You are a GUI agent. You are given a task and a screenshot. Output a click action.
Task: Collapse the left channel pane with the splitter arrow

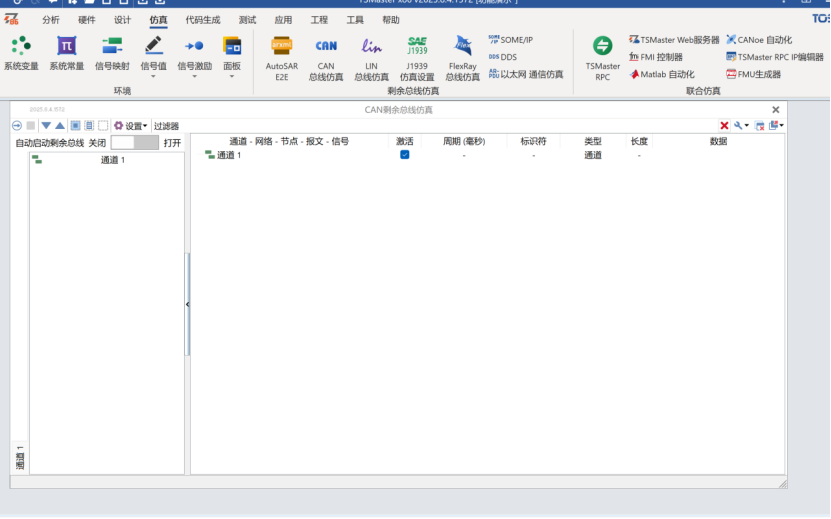tap(188, 304)
